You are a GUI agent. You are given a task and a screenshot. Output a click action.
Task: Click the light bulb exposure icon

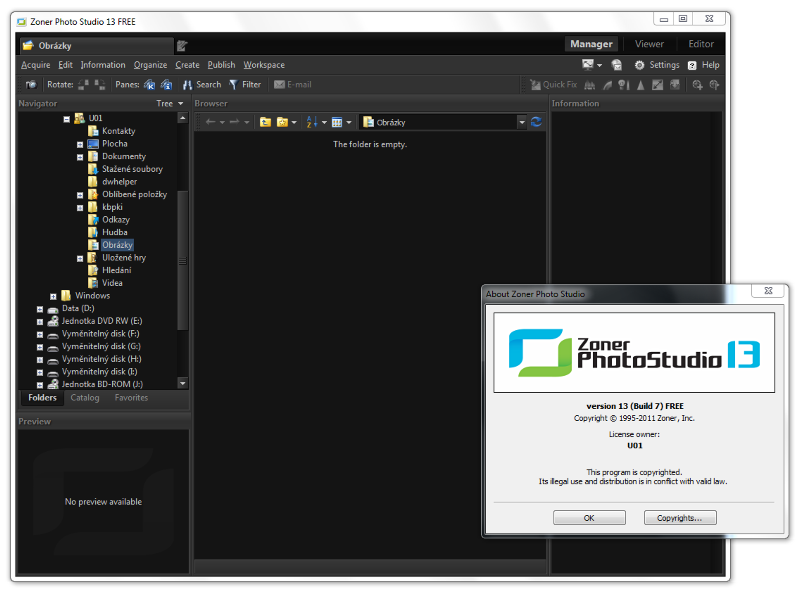pyautogui.click(x=623, y=85)
